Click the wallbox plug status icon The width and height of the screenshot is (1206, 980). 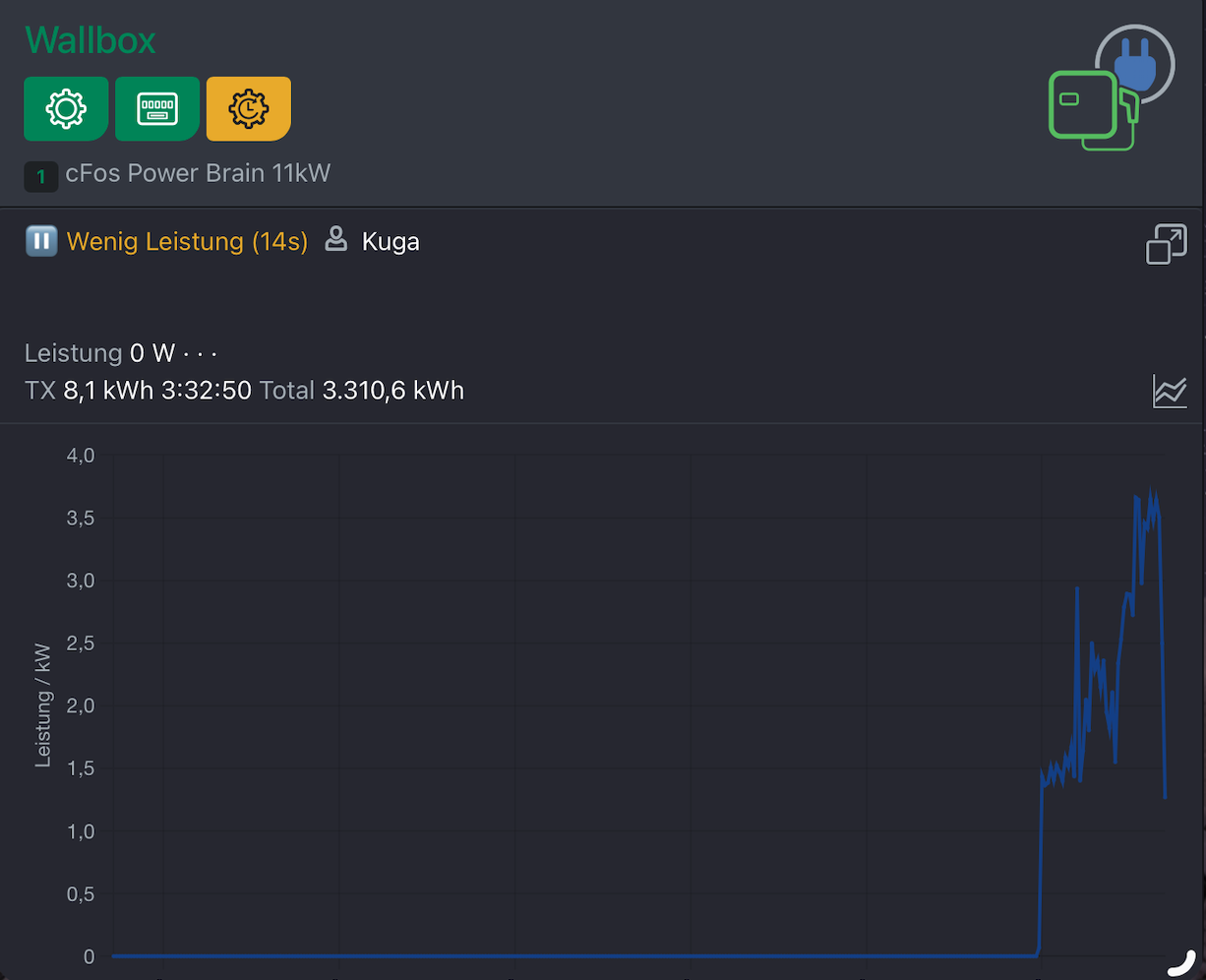[x=1112, y=88]
